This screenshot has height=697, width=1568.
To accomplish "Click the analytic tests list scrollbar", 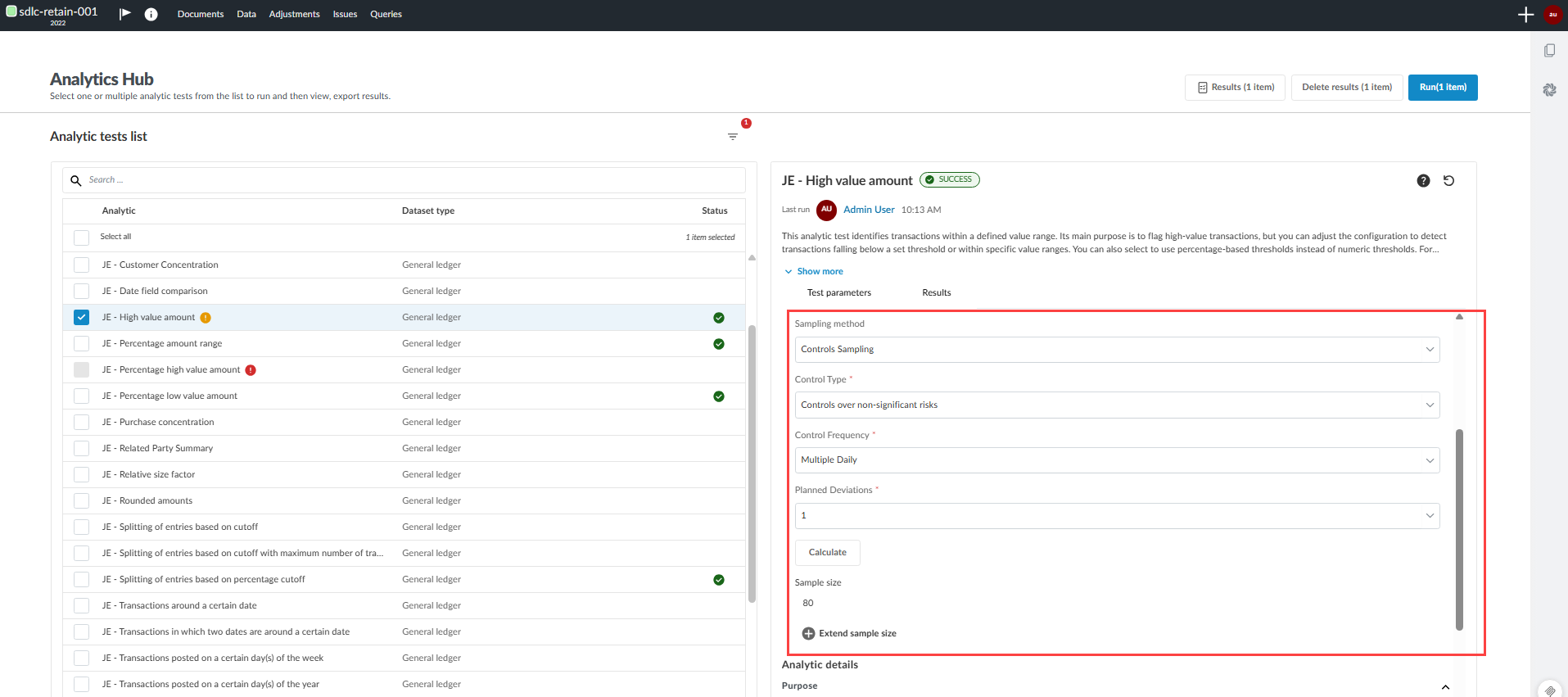I will (x=752, y=463).
